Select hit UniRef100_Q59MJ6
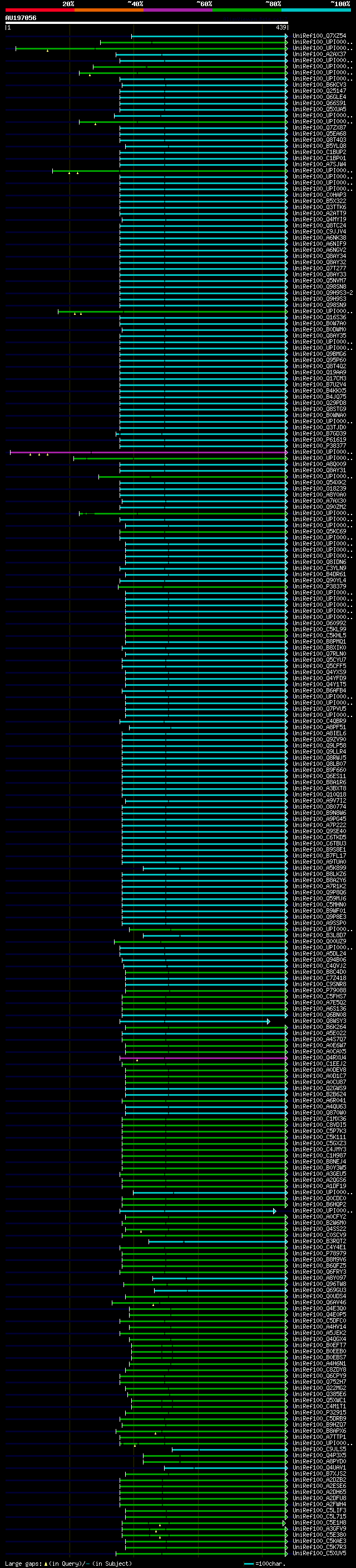356x1568 pixels. pyautogui.click(x=319, y=898)
